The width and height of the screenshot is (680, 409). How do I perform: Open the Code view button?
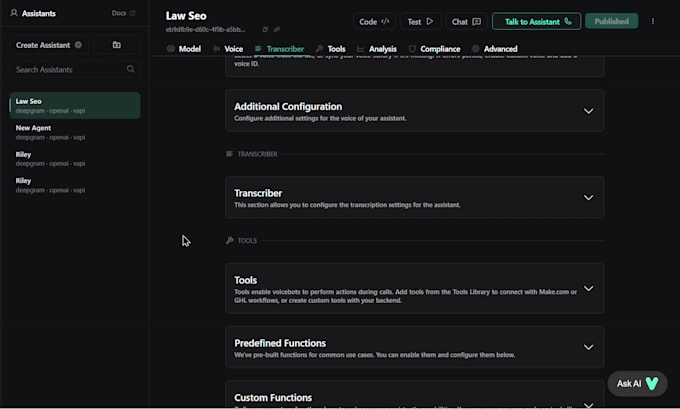point(374,22)
